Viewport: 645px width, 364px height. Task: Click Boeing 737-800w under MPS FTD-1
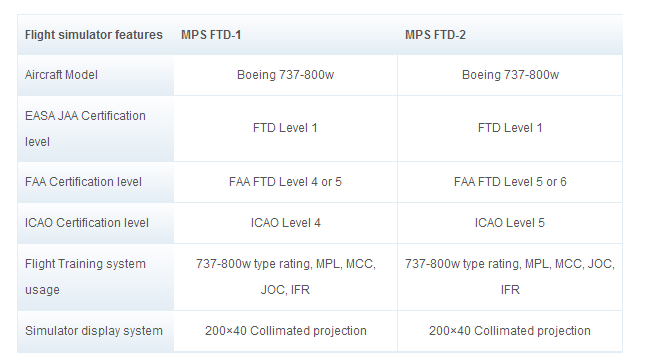(x=285, y=75)
